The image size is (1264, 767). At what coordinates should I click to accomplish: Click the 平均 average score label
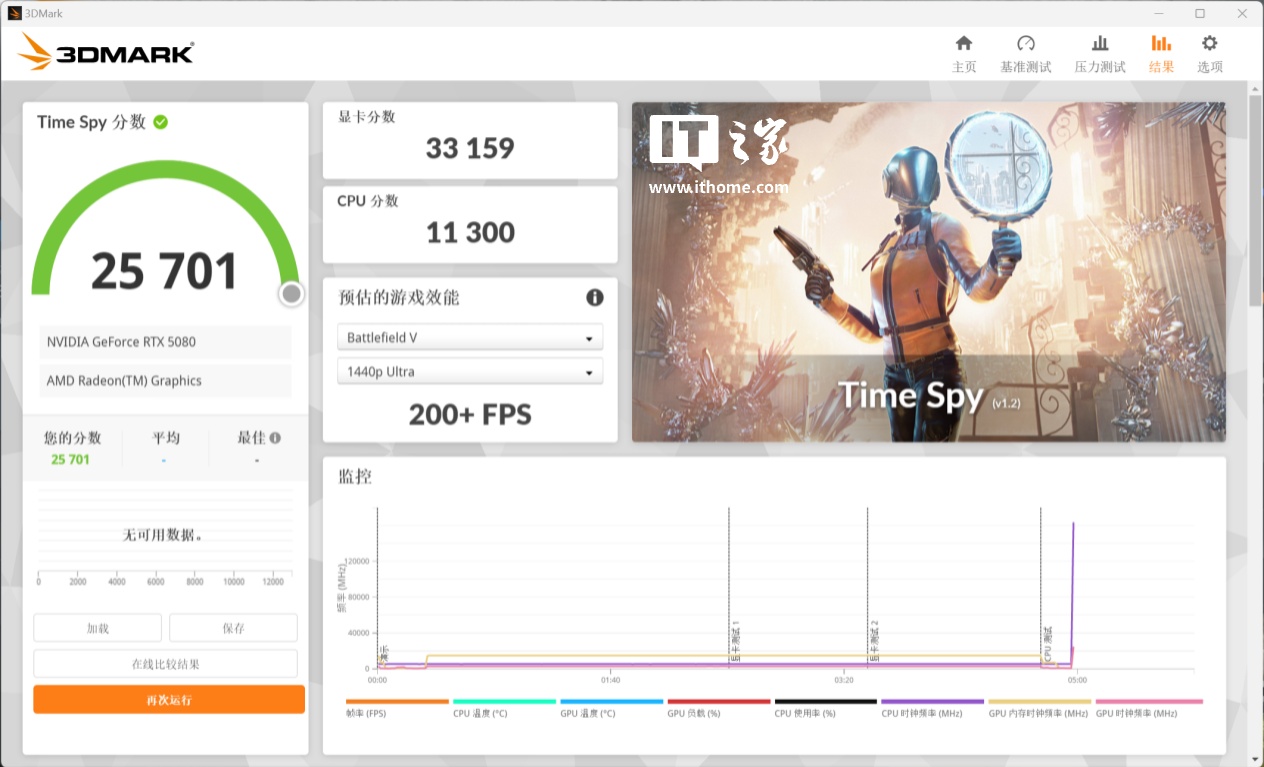point(166,438)
